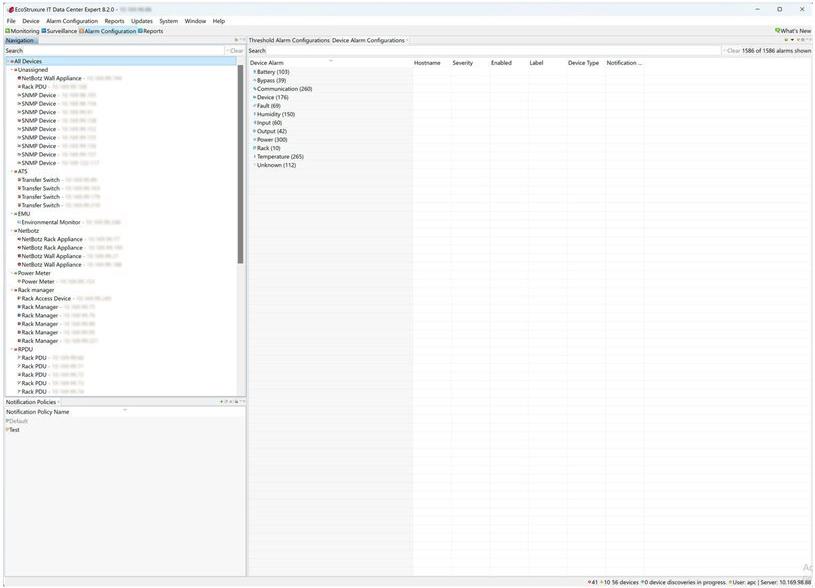
Task: Select the Default notification policy
Action: tap(18, 421)
